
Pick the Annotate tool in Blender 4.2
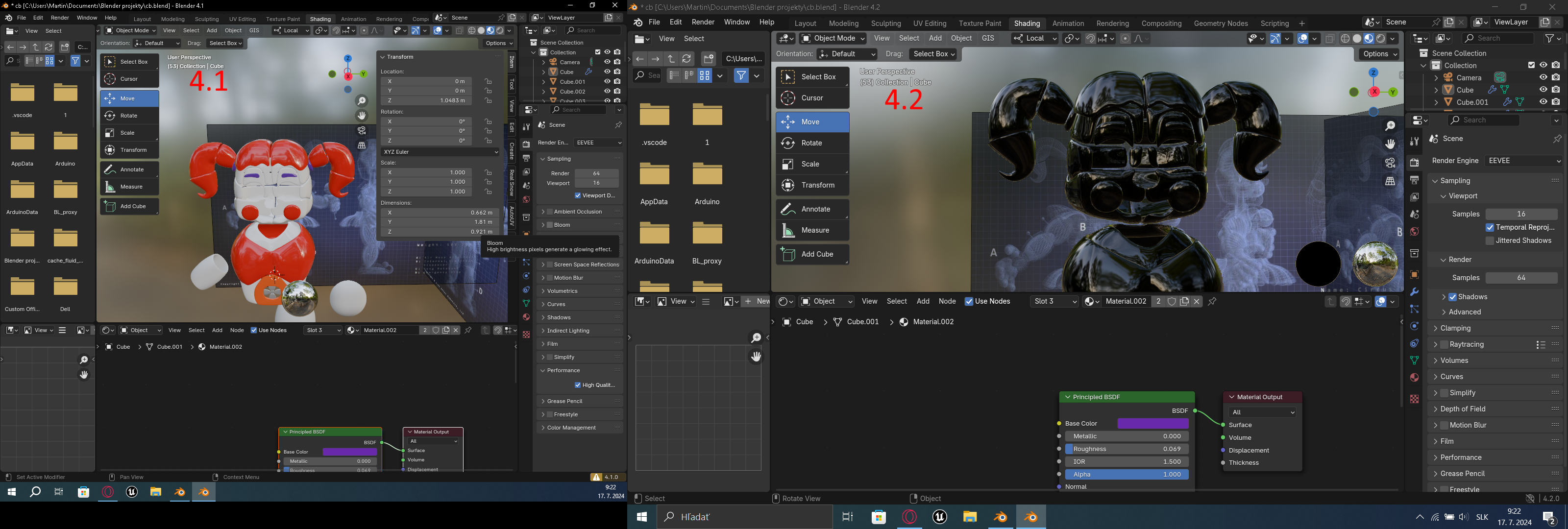(812, 209)
